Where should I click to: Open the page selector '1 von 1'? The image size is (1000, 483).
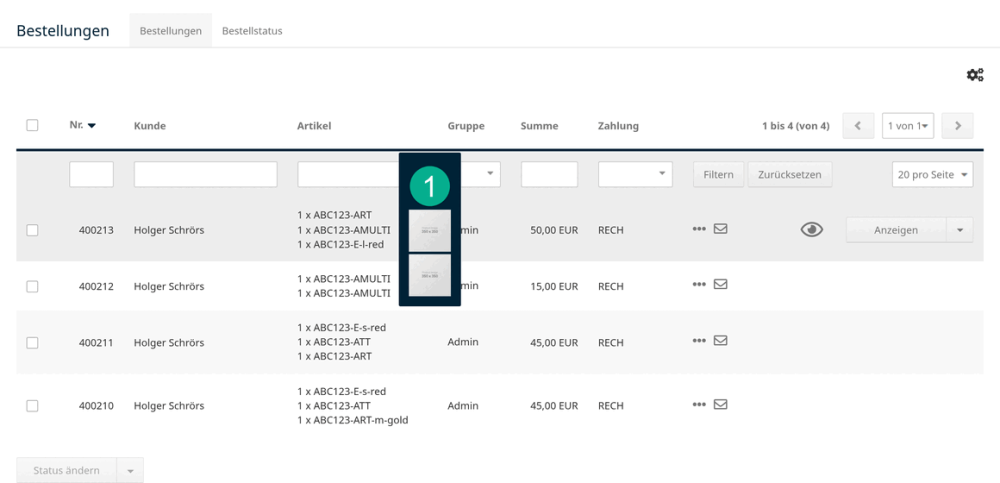908,126
